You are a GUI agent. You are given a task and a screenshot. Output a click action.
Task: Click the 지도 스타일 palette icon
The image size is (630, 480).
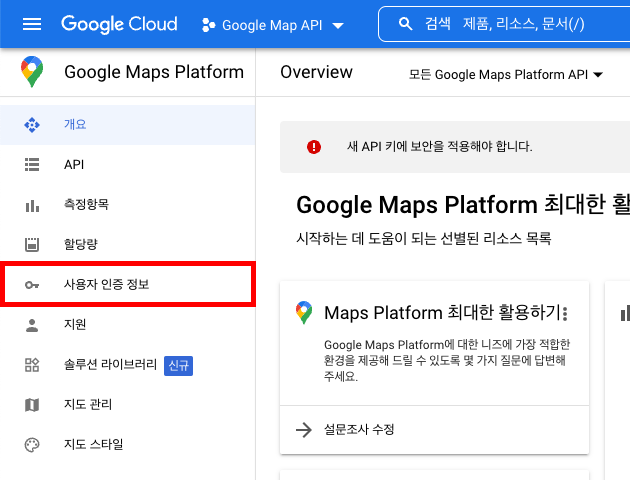pyautogui.click(x=32, y=445)
